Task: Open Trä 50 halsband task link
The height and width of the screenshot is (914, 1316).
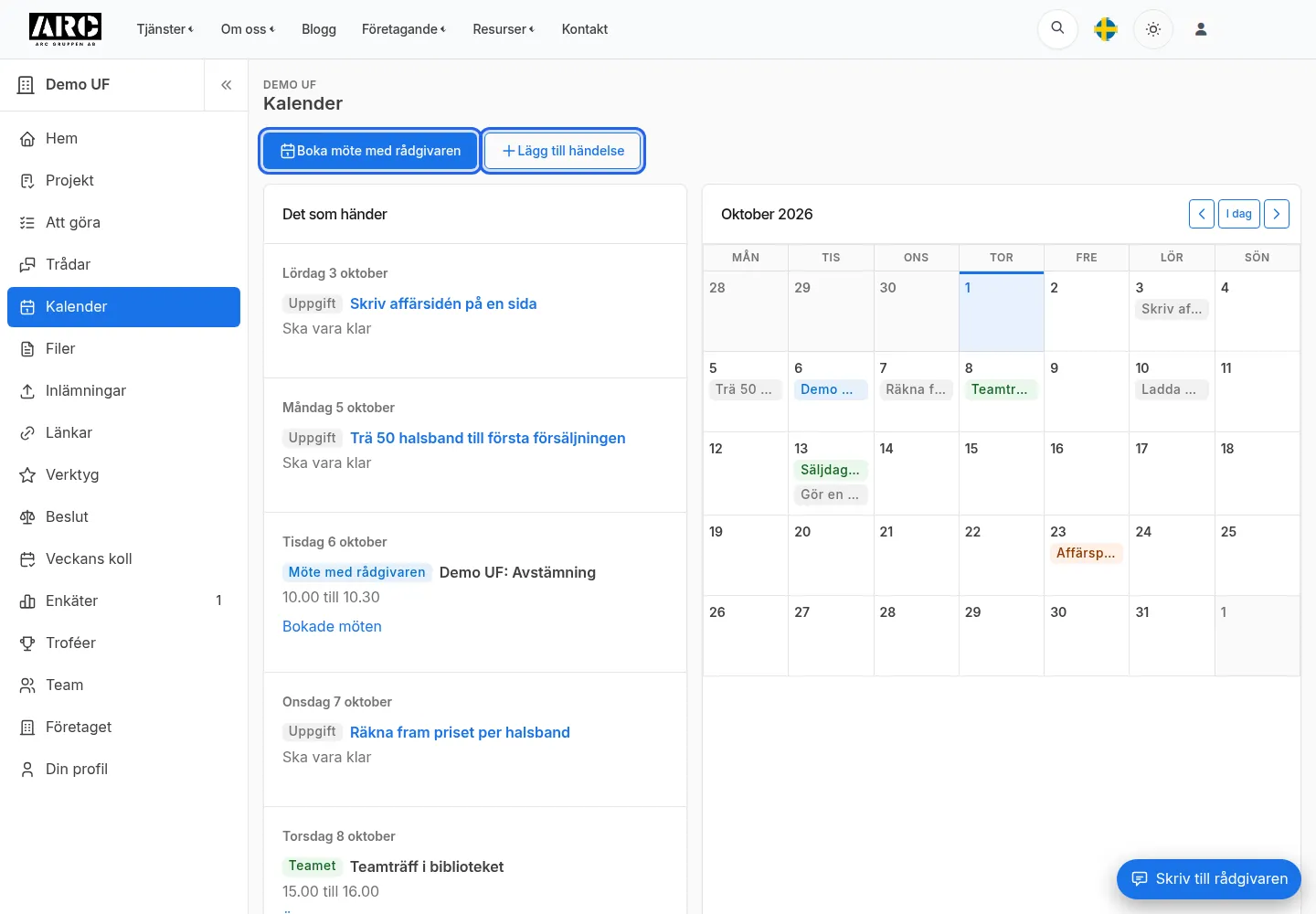Action: click(488, 438)
